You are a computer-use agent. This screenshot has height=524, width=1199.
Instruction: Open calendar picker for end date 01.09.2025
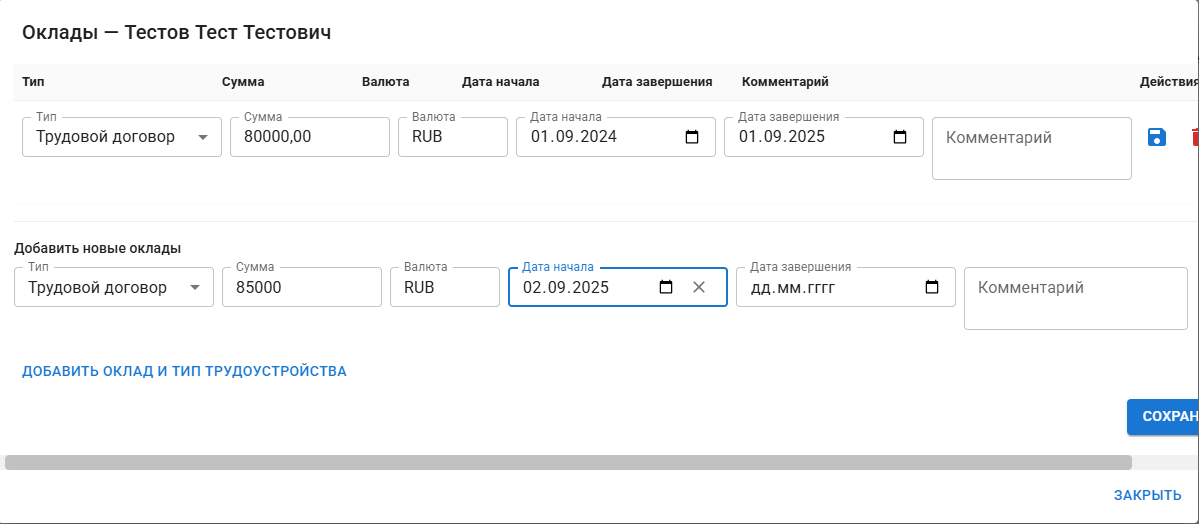click(x=900, y=138)
